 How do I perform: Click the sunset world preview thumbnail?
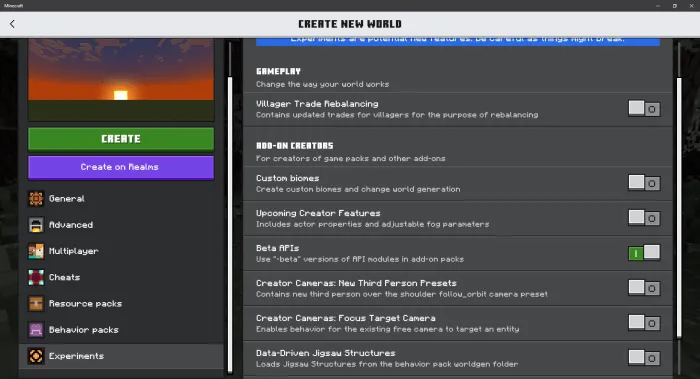tap(121, 79)
